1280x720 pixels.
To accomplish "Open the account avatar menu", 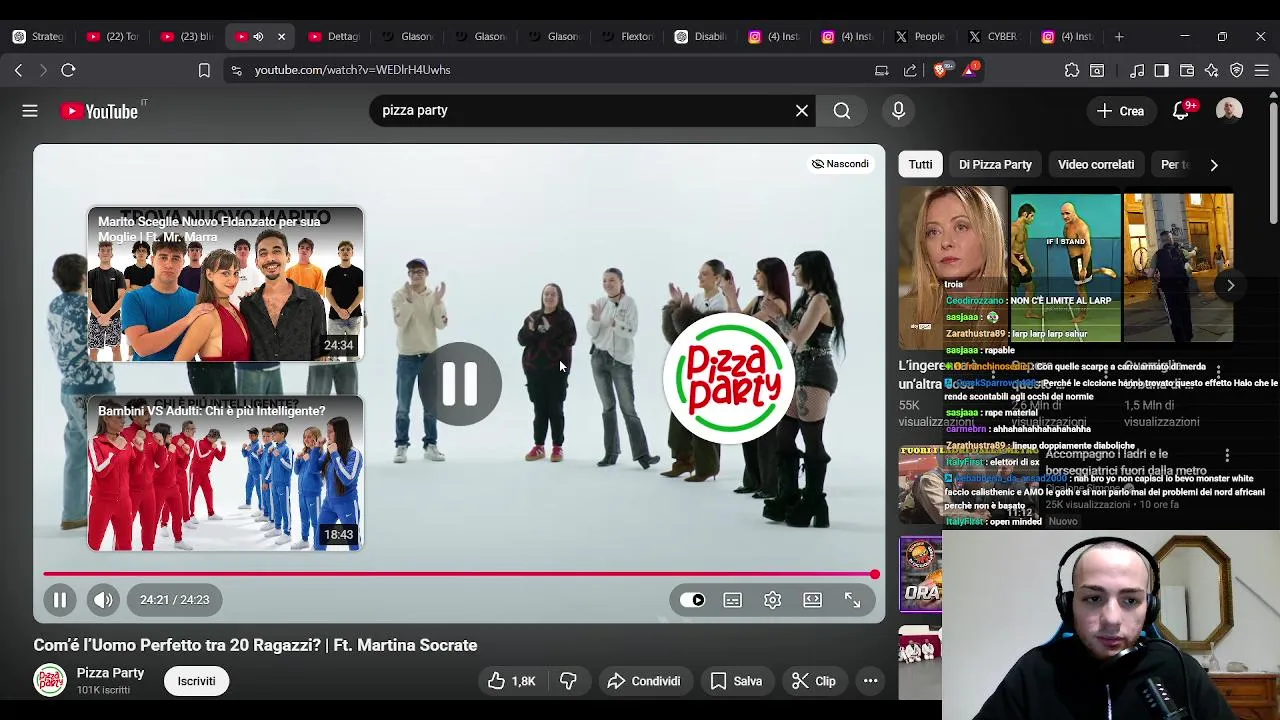I will pyautogui.click(x=1229, y=111).
